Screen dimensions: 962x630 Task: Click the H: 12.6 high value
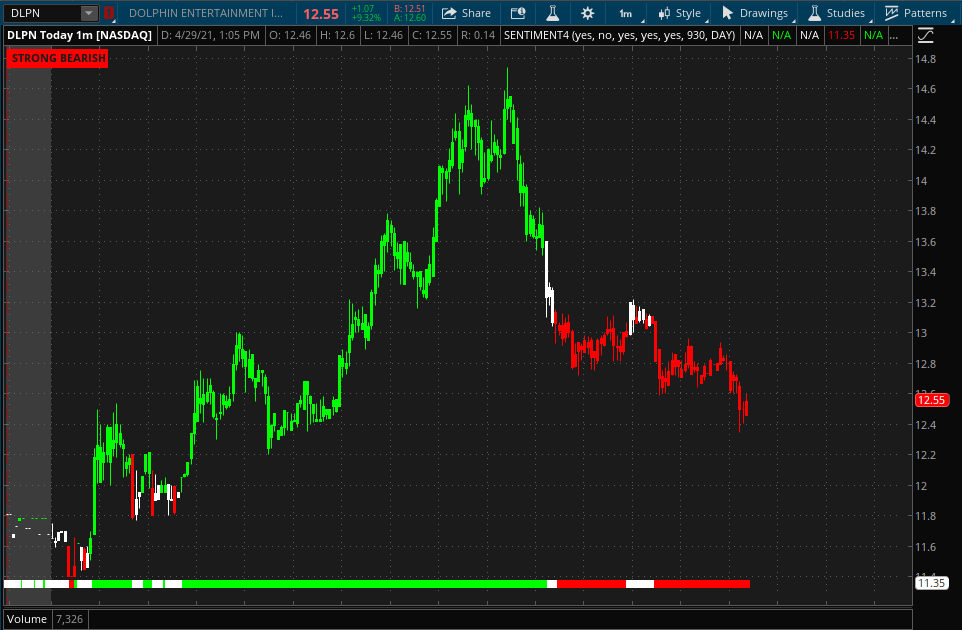click(337, 35)
